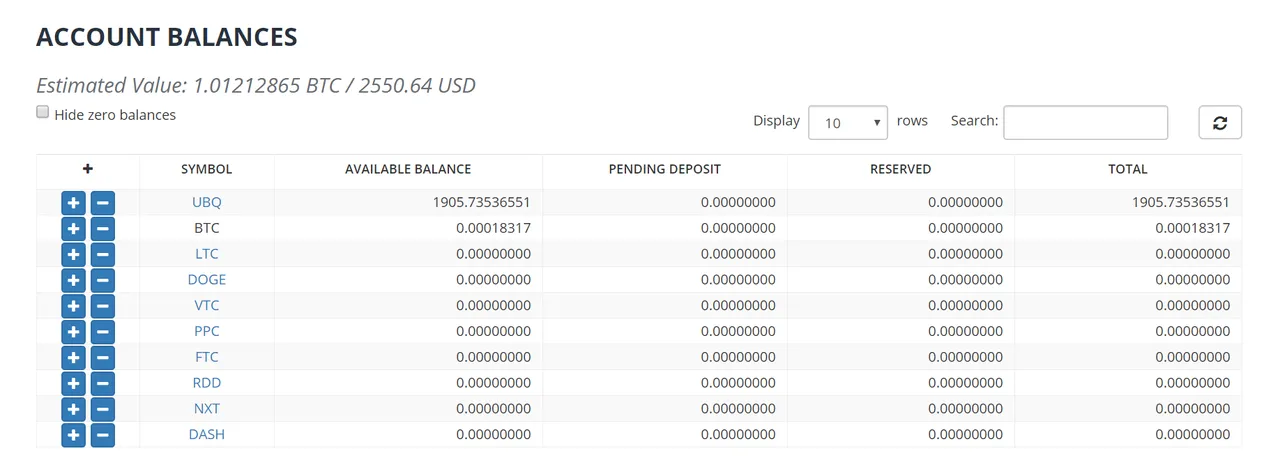The image size is (1280, 460).
Task: Select UBQ available balance 1905.73536551
Action: pos(481,202)
